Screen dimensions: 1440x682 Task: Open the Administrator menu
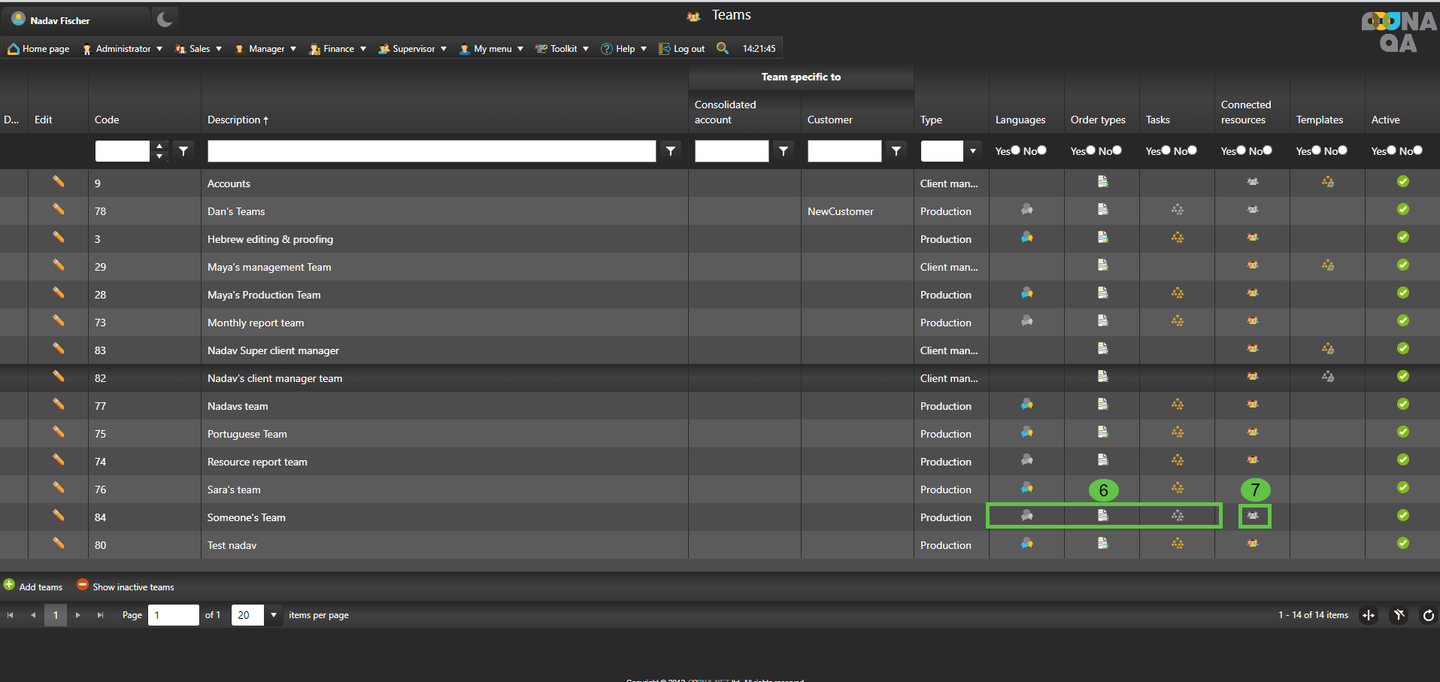tap(122, 49)
